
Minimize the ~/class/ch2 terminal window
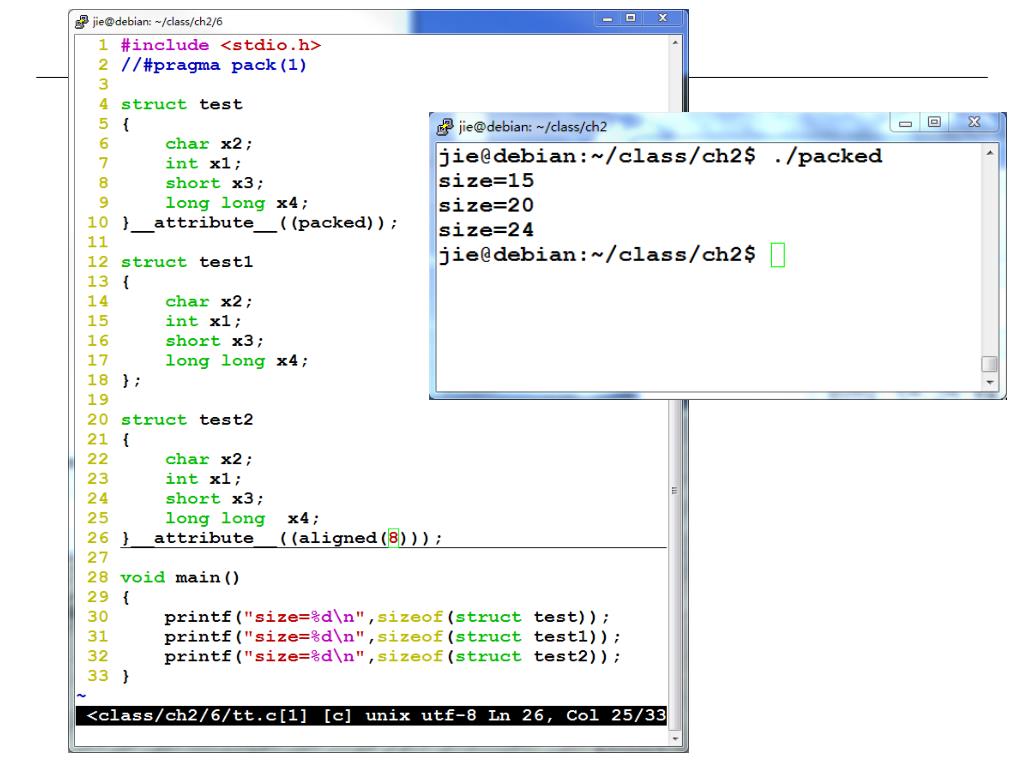905,123
